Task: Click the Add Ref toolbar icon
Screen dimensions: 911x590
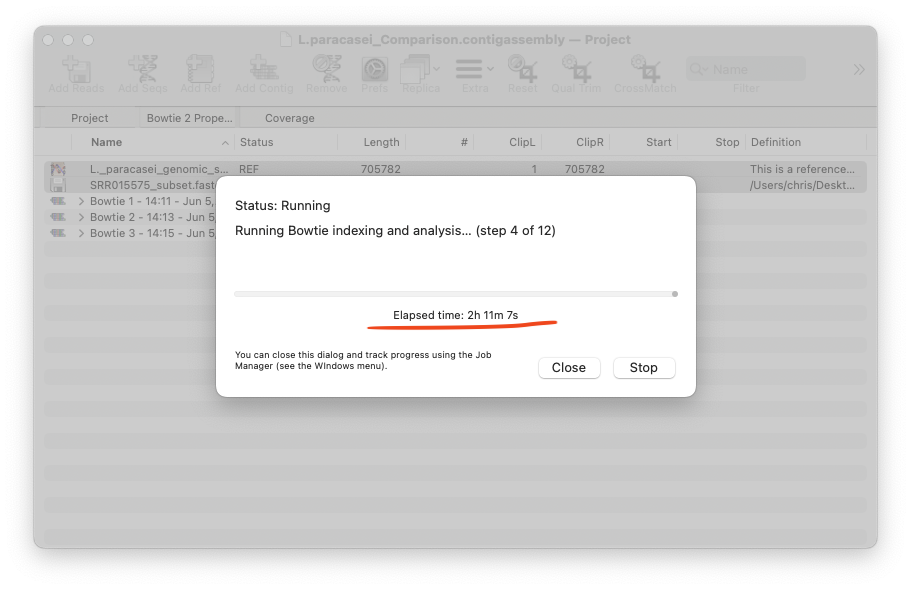Action: coord(201,70)
